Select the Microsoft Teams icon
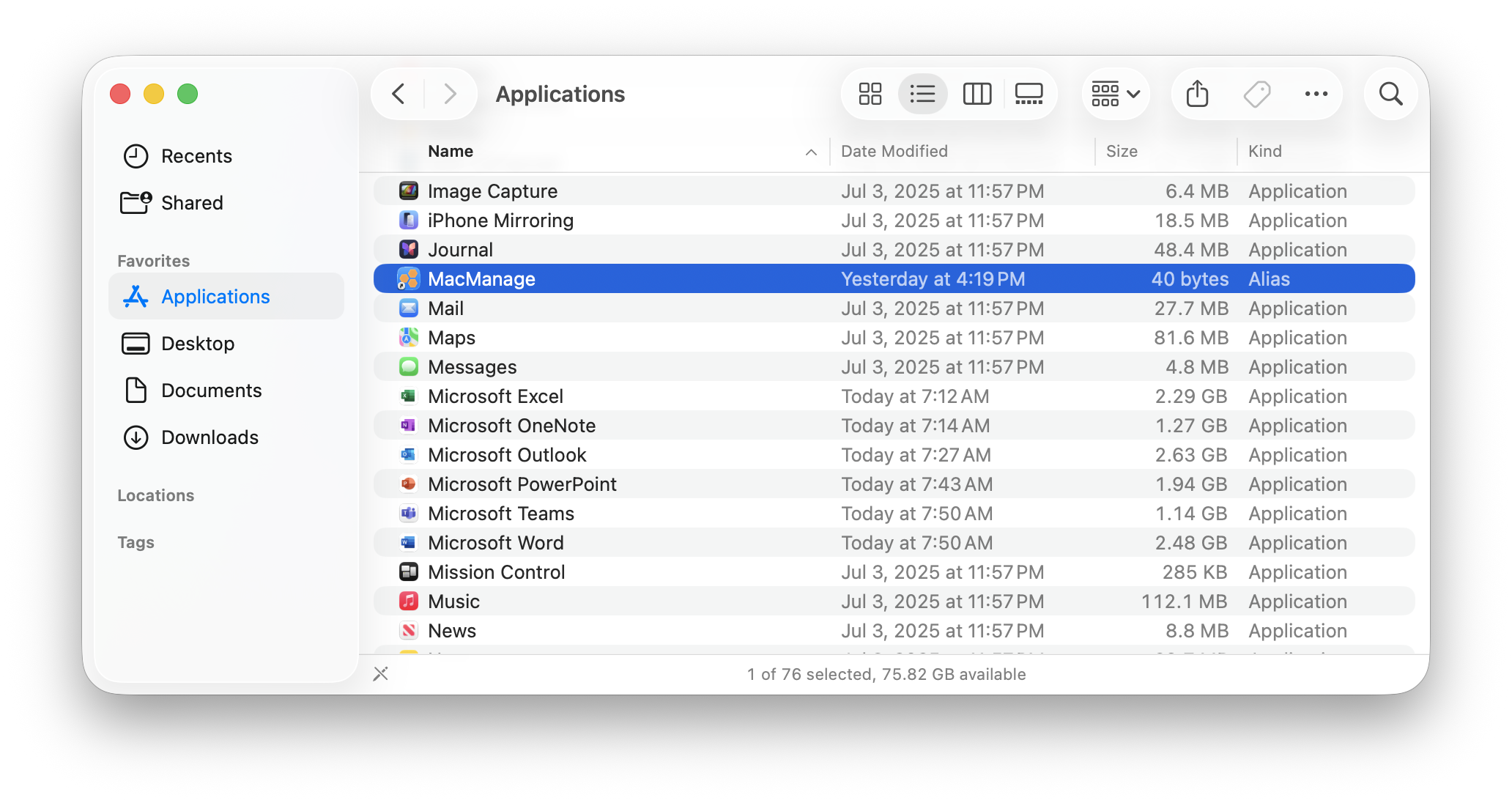Screen dimensions: 1512x803 [409, 514]
